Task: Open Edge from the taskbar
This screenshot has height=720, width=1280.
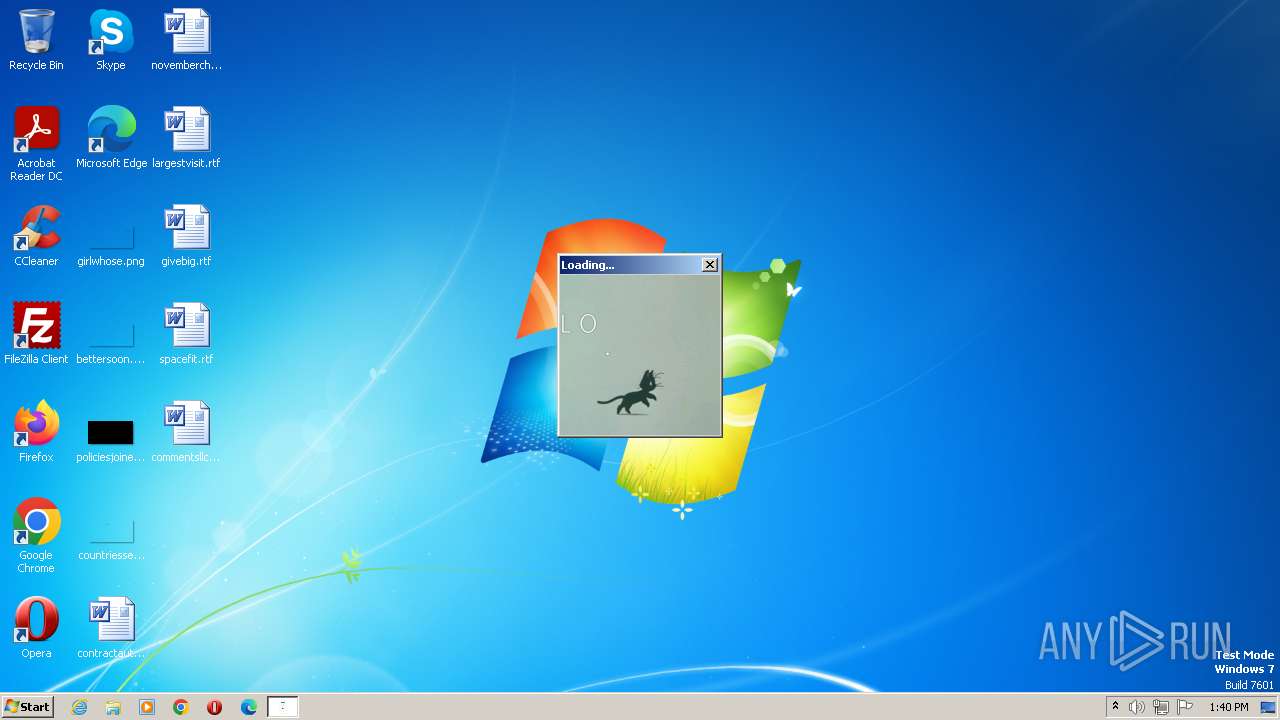Action: (x=249, y=707)
